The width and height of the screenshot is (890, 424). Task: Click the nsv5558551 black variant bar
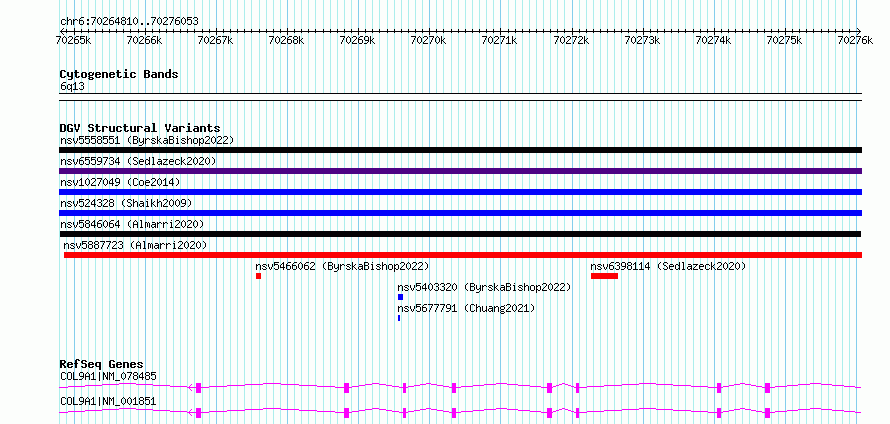pos(460,150)
